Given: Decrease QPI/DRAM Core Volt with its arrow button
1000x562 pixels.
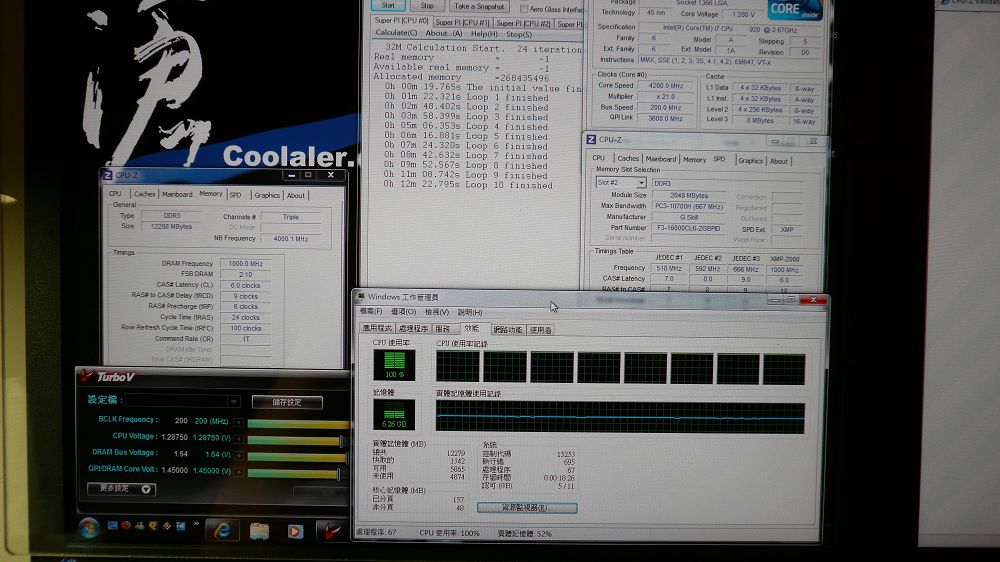Looking at the screenshot, I should 239,472.
